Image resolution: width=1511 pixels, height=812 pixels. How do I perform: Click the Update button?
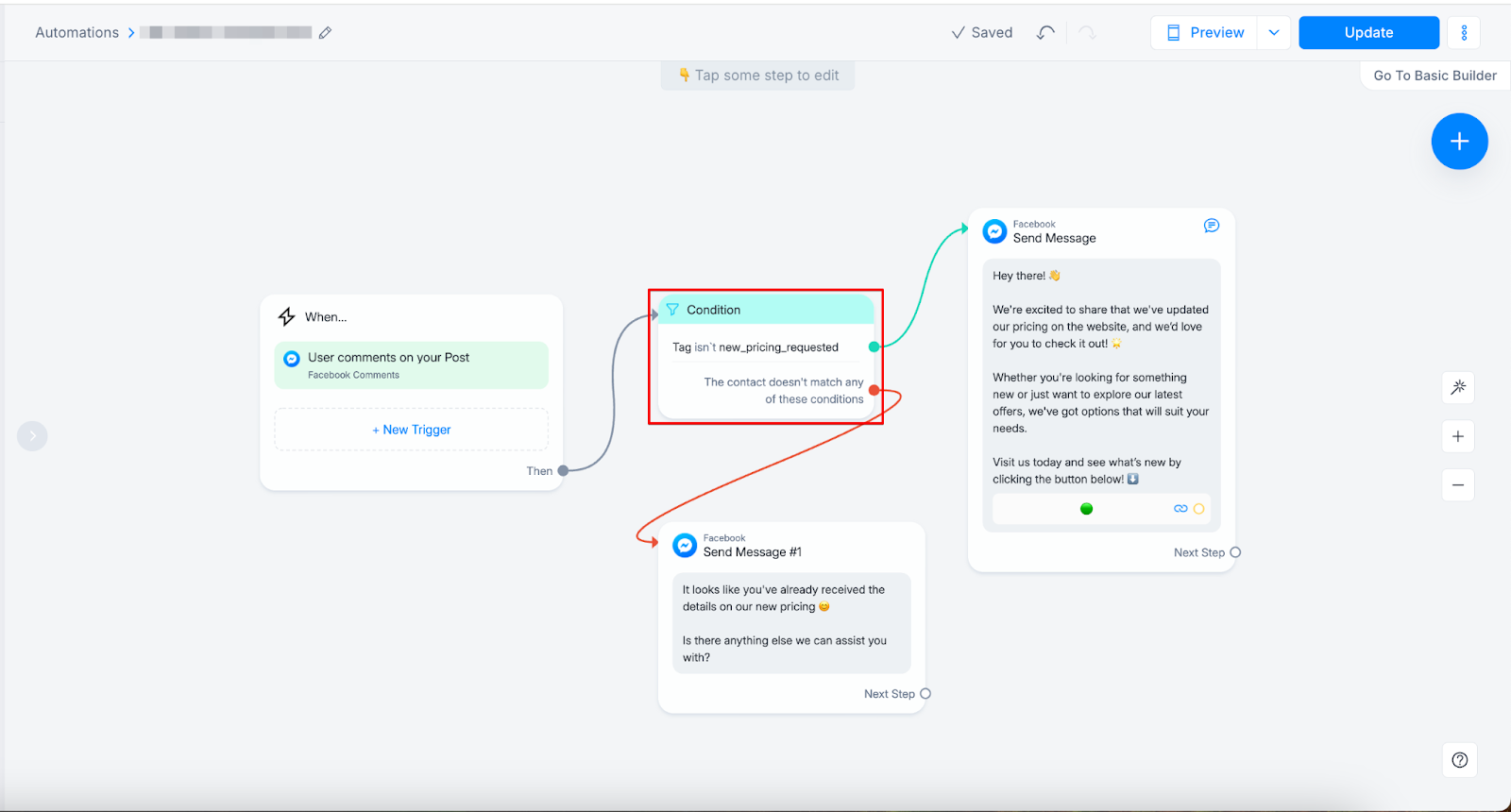(1368, 33)
